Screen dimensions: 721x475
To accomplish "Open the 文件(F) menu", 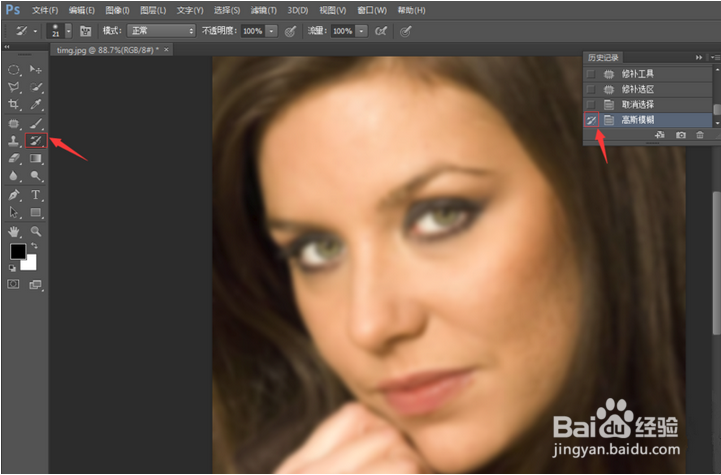I will [45, 10].
